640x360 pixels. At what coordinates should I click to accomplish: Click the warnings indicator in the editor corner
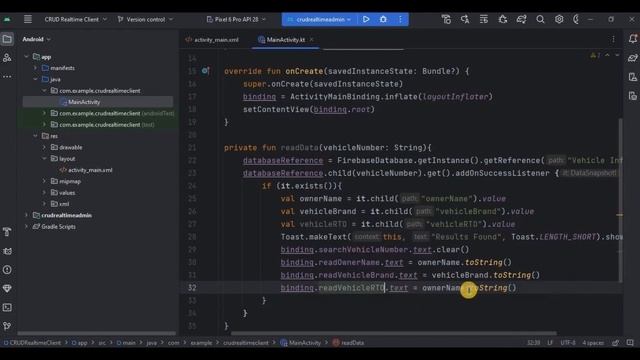(x=595, y=55)
